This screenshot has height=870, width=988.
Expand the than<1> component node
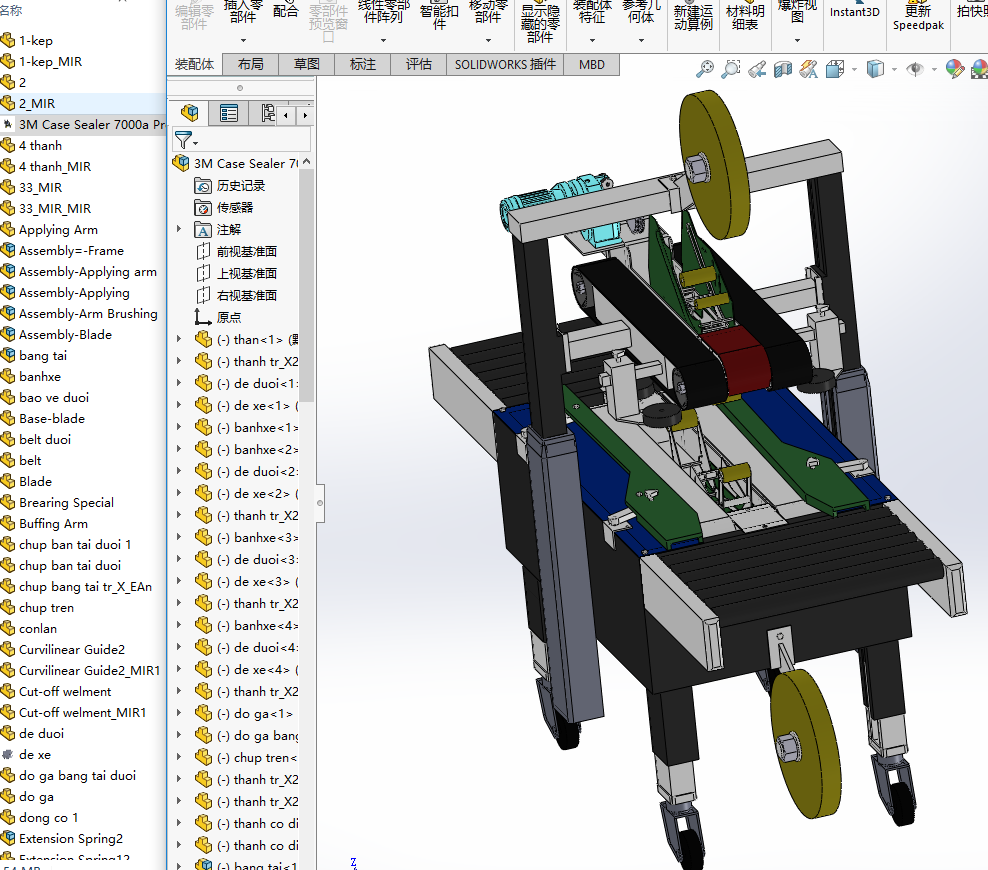(x=180, y=339)
